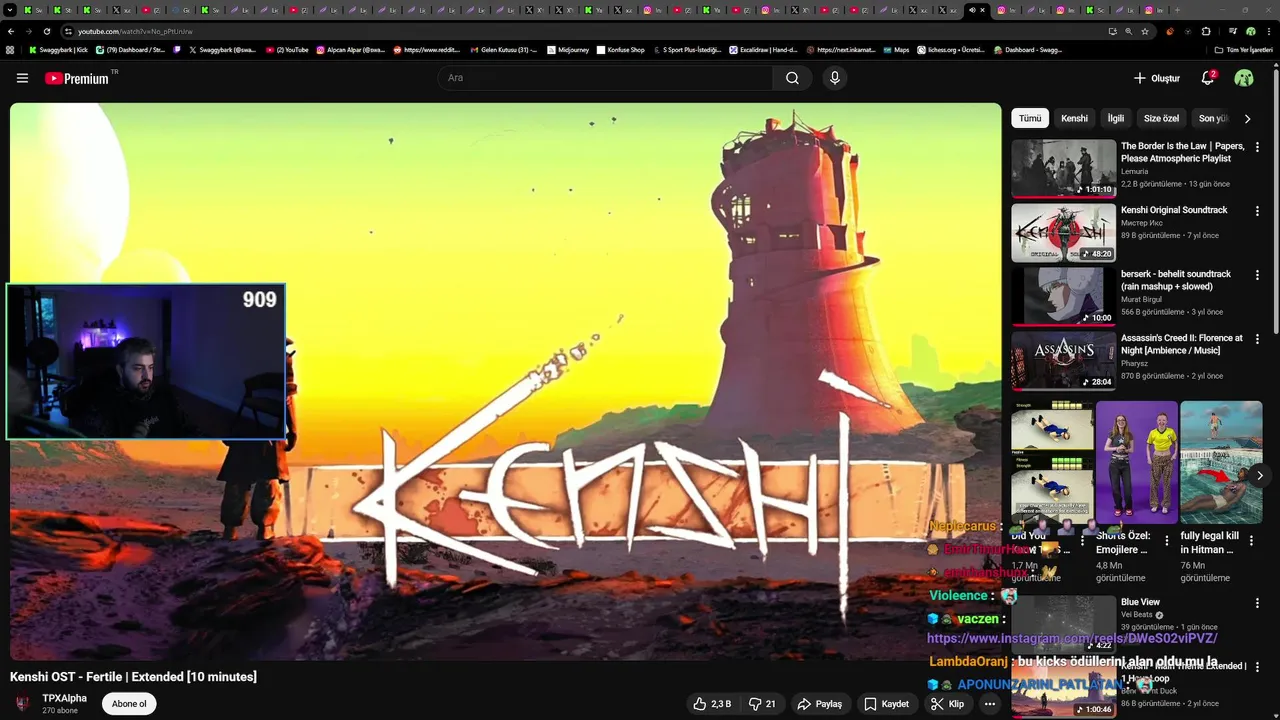This screenshot has width=1280, height=720.
Task: Select the Son yüklenenler filter chip
Action: (x=1213, y=118)
